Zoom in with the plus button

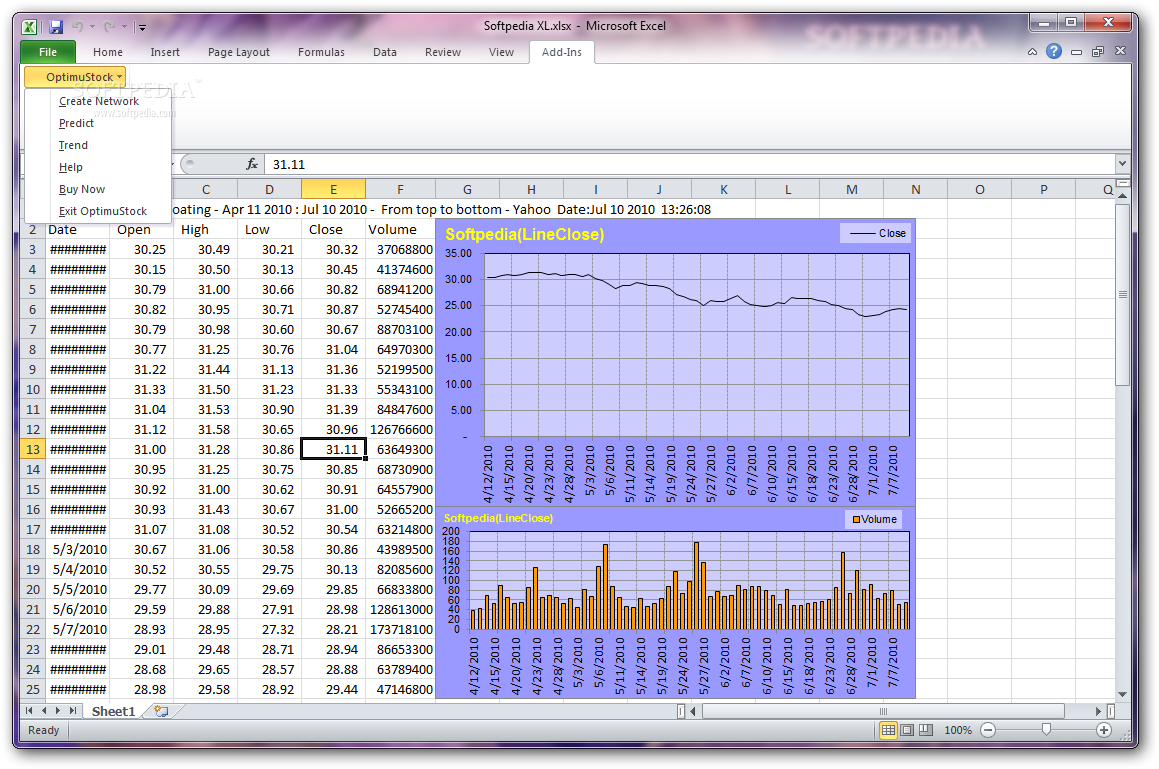tap(1104, 730)
